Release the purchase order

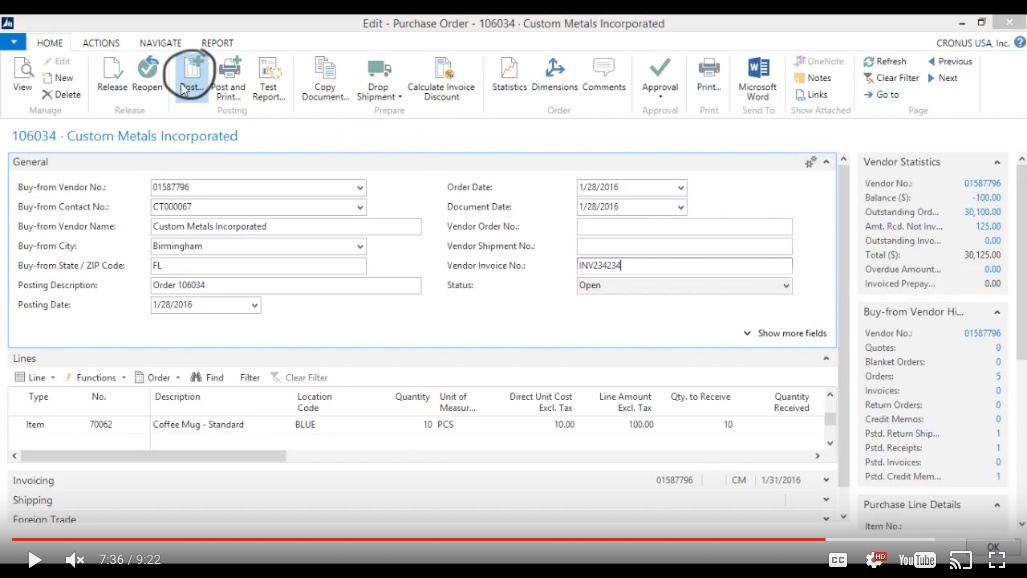tap(112, 75)
